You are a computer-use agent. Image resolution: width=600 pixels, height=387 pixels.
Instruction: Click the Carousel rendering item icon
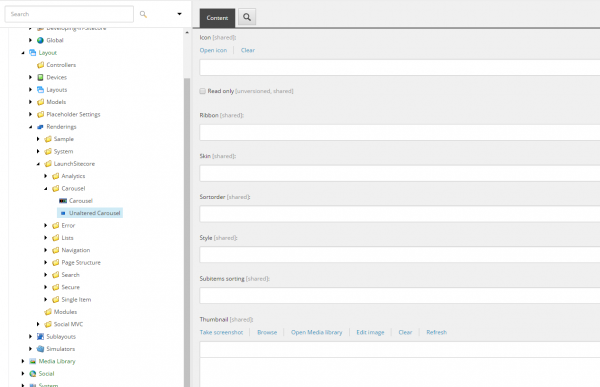pyautogui.click(x=63, y=201)
